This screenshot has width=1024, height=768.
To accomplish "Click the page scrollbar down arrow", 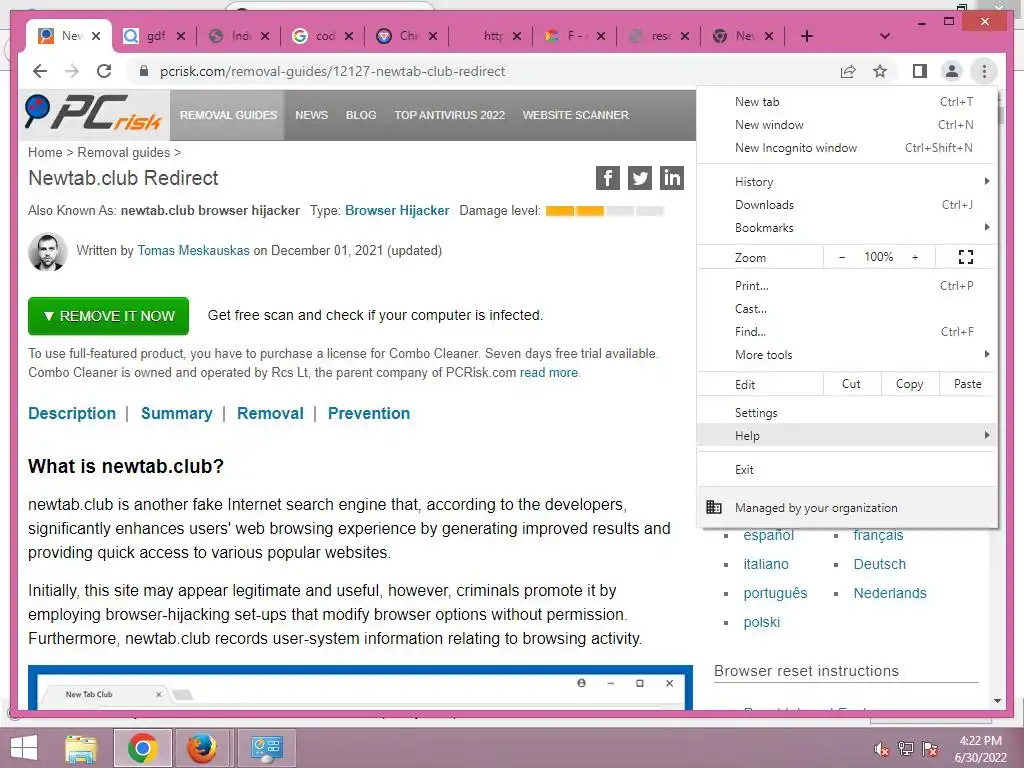I will point(997,701).
